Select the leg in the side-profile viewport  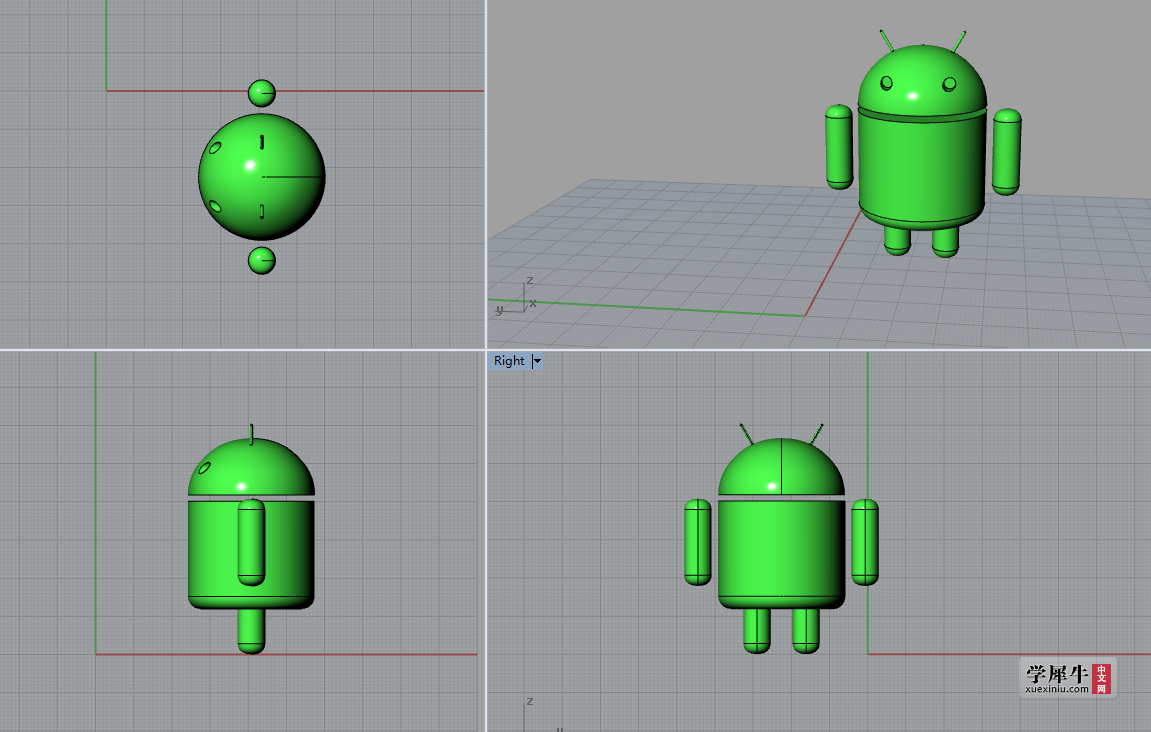tap(251, 631)
